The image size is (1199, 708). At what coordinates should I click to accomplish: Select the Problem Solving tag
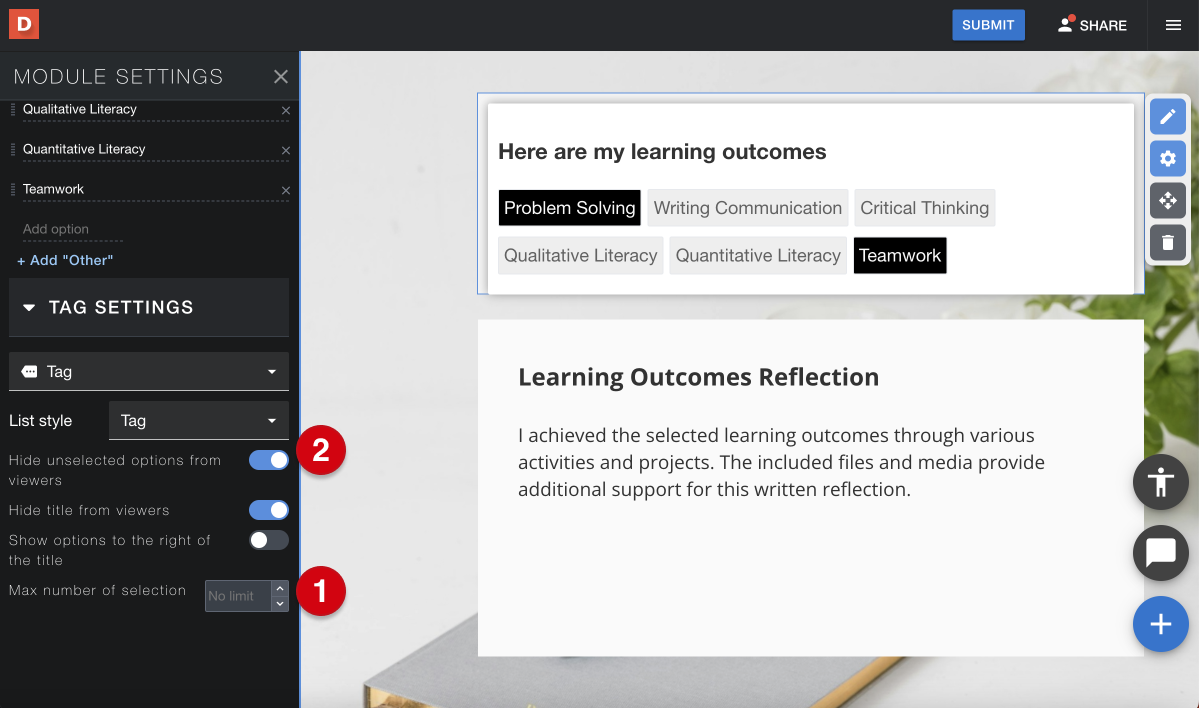click(x=570, y=208)
